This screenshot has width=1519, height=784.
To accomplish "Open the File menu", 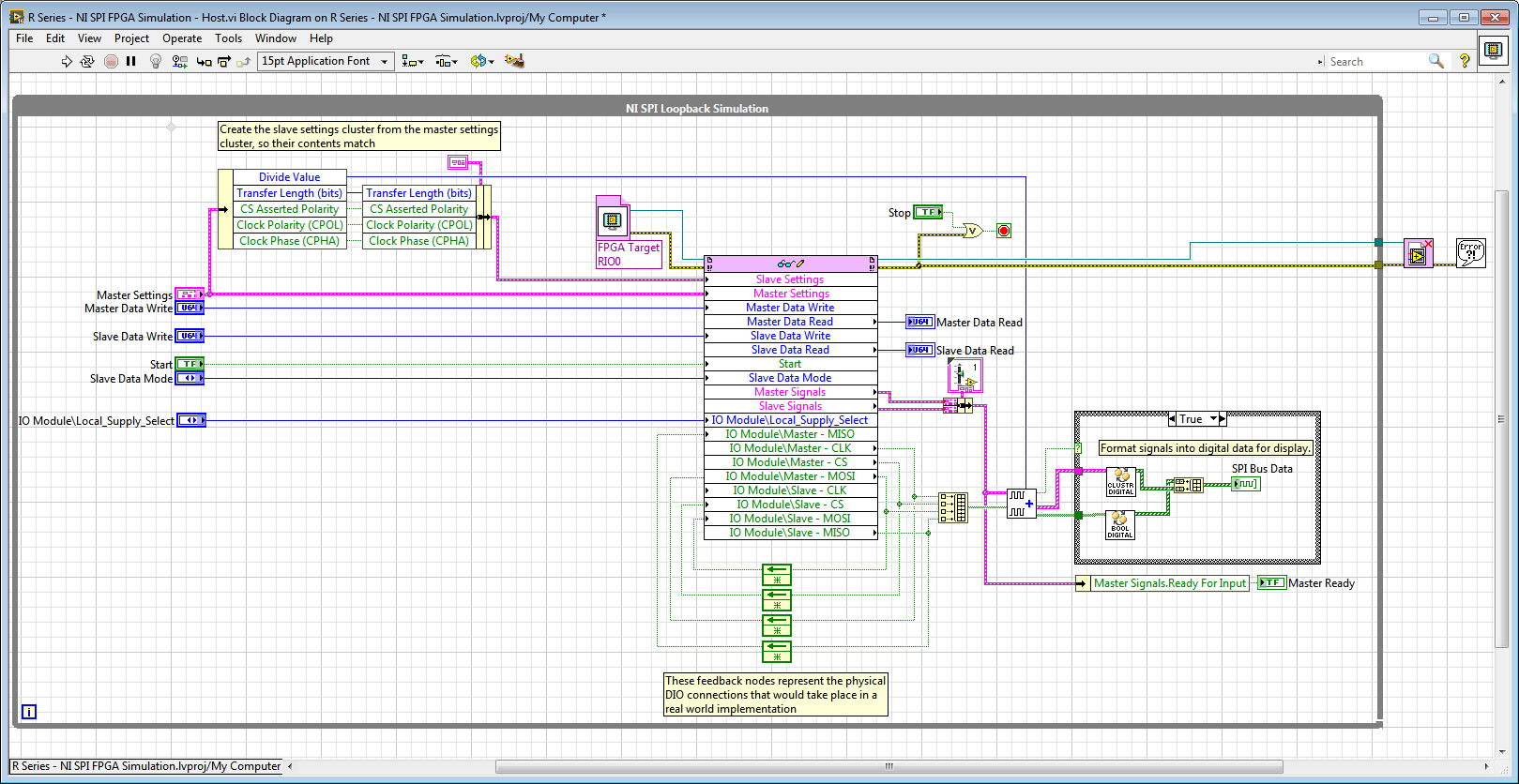I will 24,38.
